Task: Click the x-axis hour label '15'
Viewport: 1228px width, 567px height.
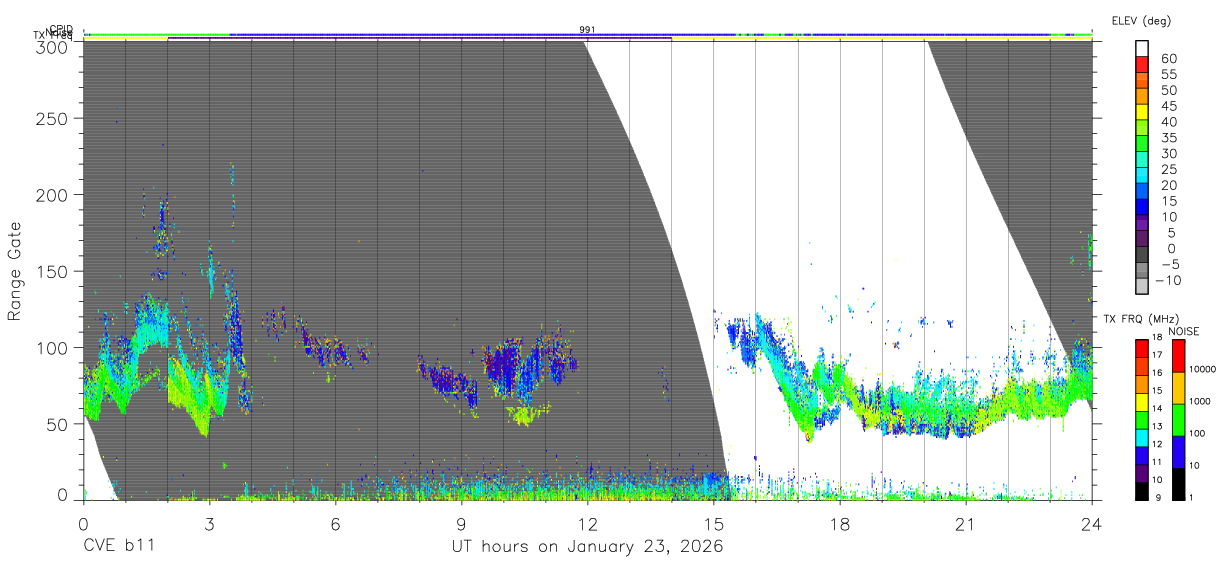Action: pyautogui.click(x=714, y=524)
